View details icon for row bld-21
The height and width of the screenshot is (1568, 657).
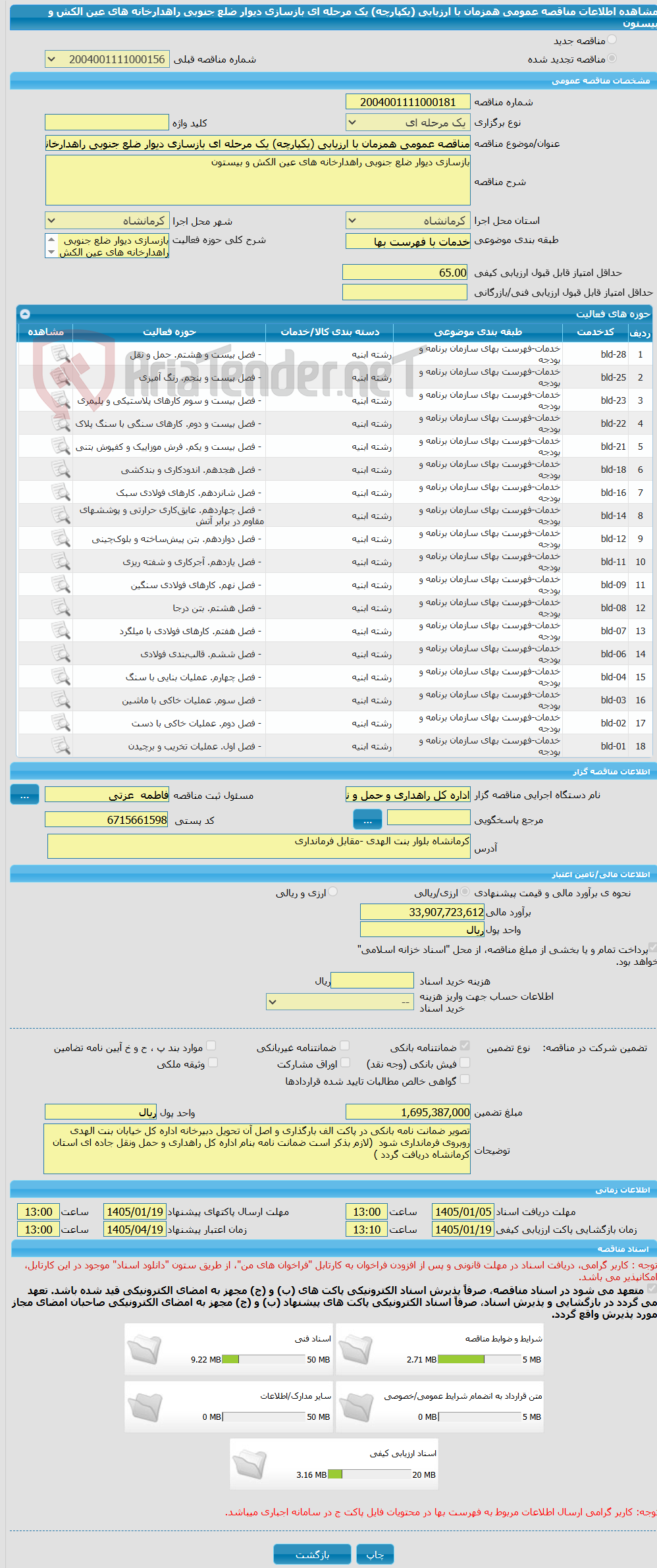(61, 446)
